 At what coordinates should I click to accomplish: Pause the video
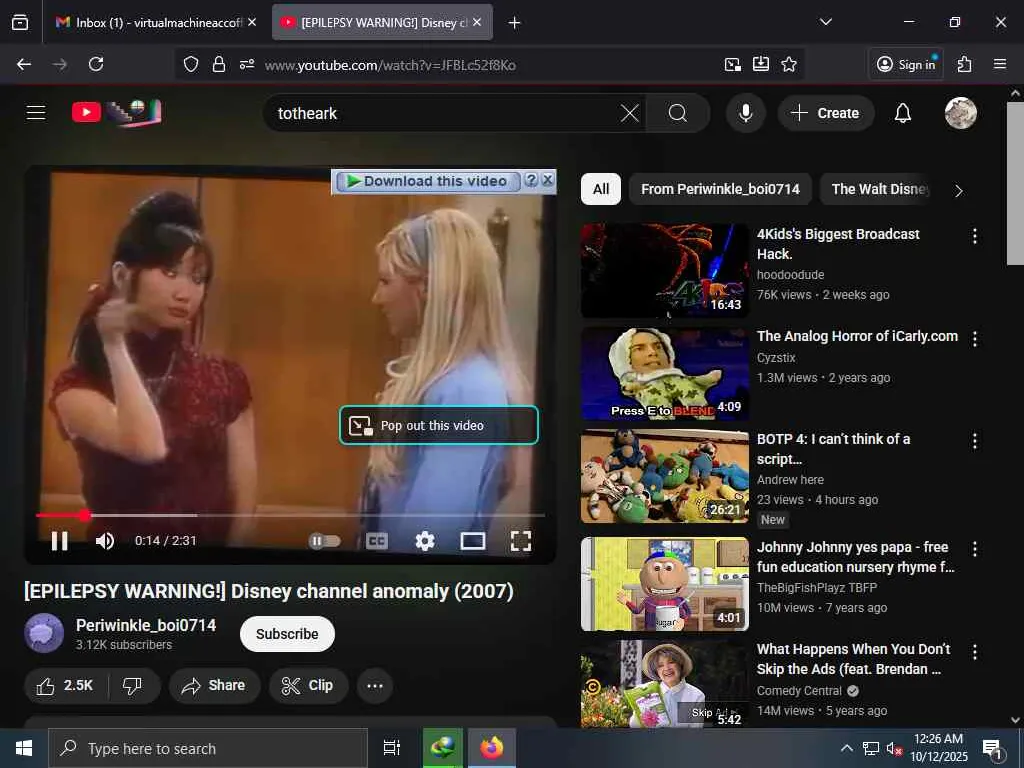click(x=59, y=541)
